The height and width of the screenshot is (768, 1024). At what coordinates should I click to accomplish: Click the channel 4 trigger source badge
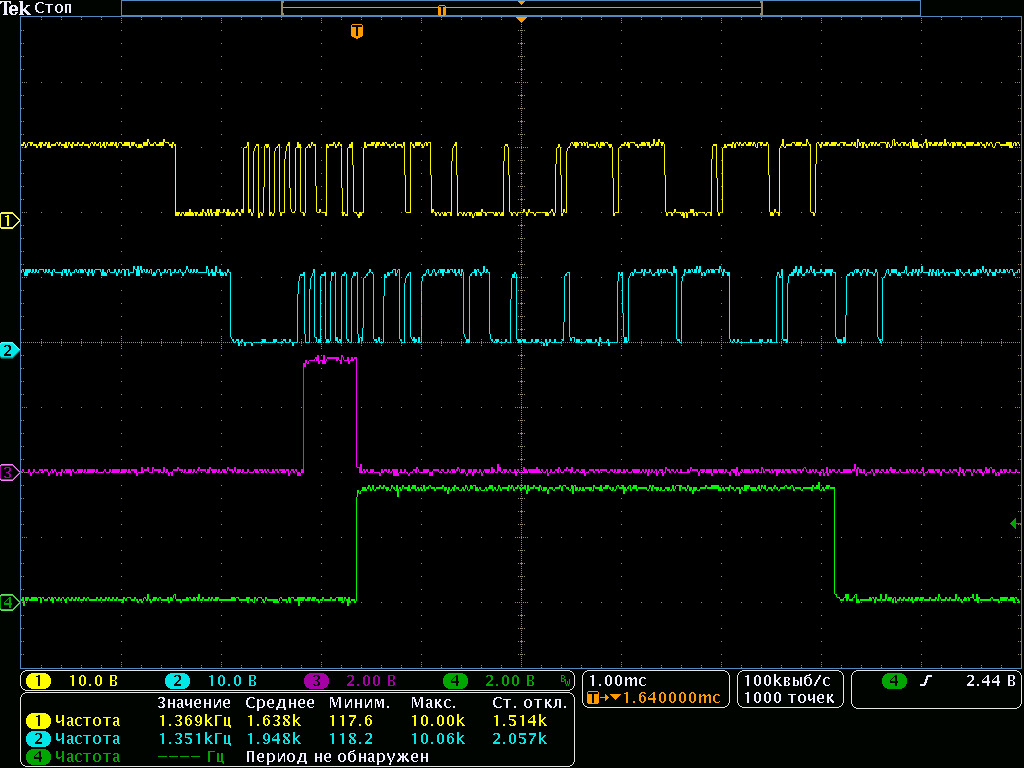coord(894,682)
